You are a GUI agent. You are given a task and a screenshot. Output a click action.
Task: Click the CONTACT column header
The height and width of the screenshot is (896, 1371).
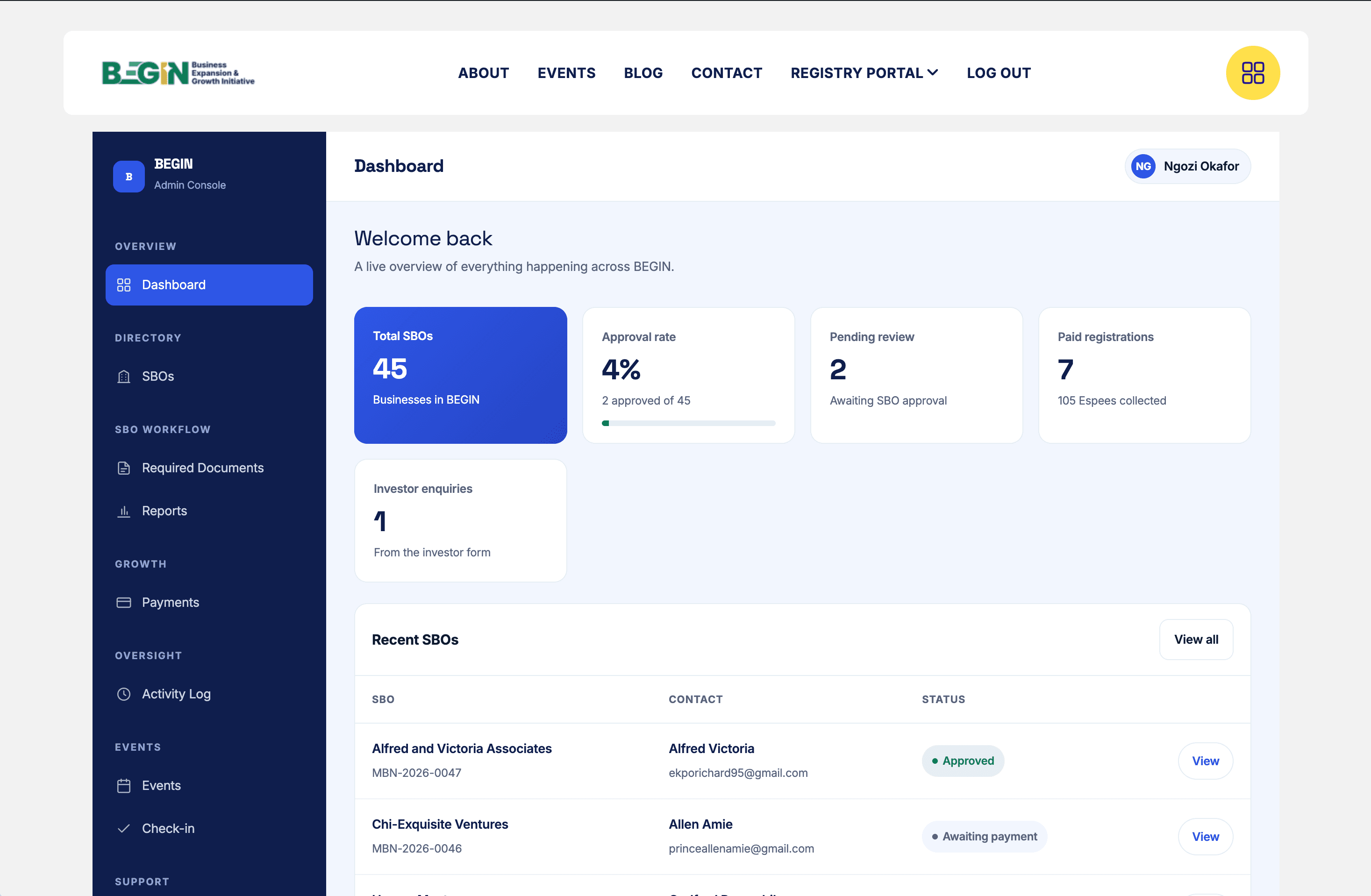(x=695, y=700)
